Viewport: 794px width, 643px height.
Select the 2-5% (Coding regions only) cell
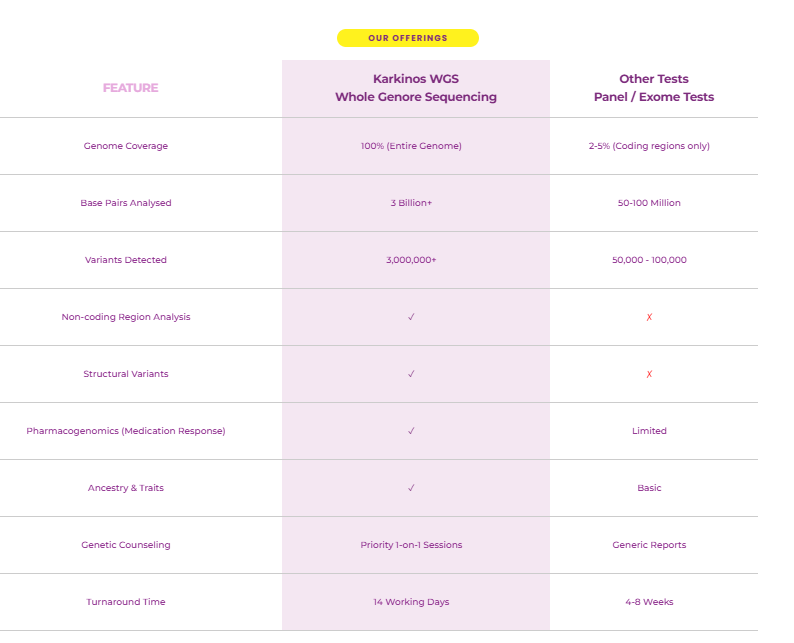click(649, 146)
